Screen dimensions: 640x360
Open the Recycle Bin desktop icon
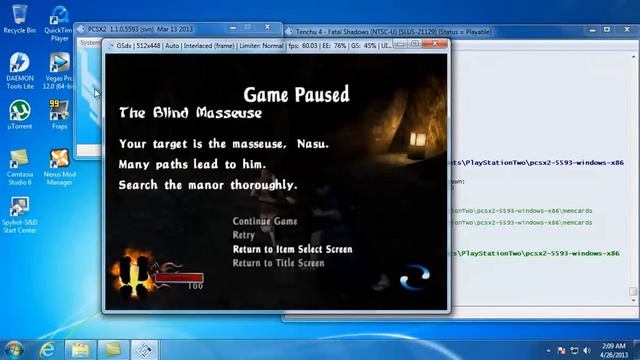tap(19, 18)
